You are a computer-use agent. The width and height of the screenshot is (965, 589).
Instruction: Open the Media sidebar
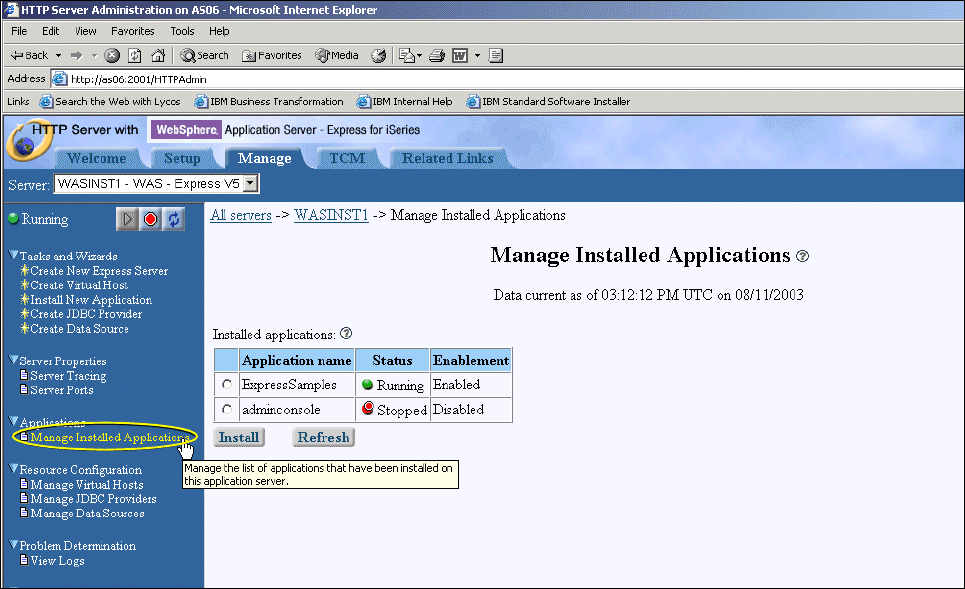pyautogui.click(x=336, y=55)
